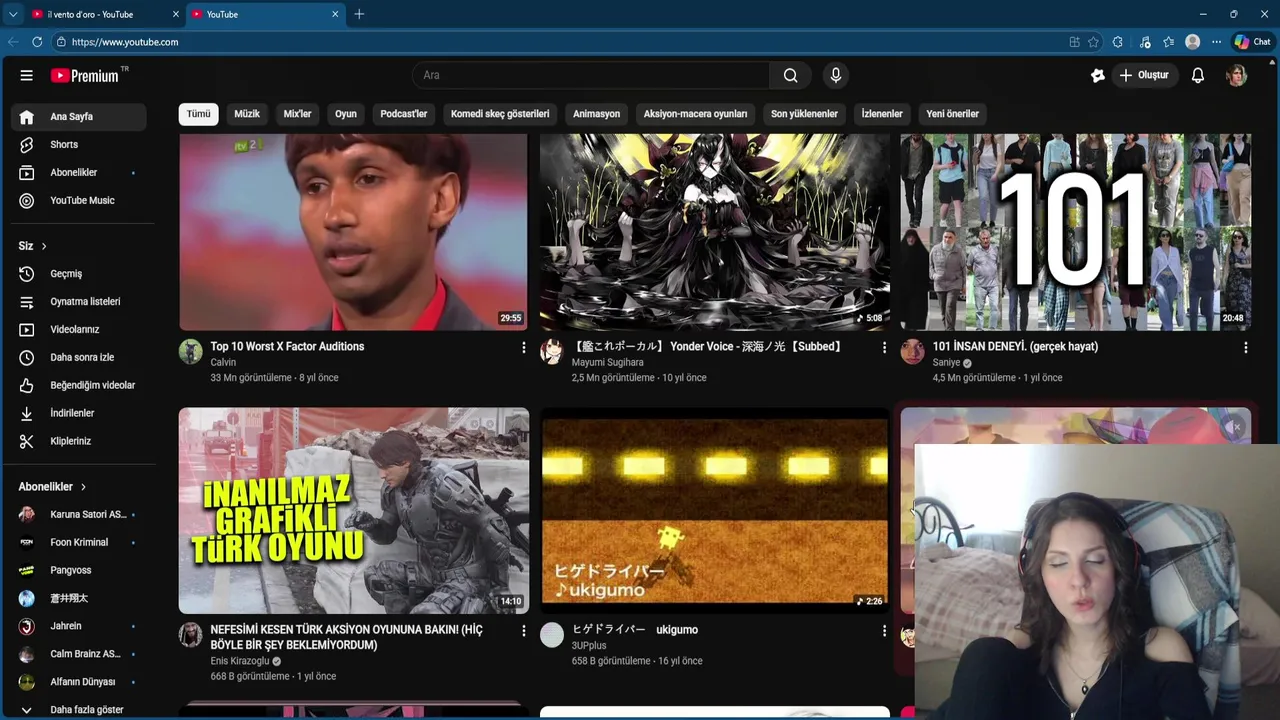Select the Müzik filter chip

pyautogui.click(x=247, y=114)
